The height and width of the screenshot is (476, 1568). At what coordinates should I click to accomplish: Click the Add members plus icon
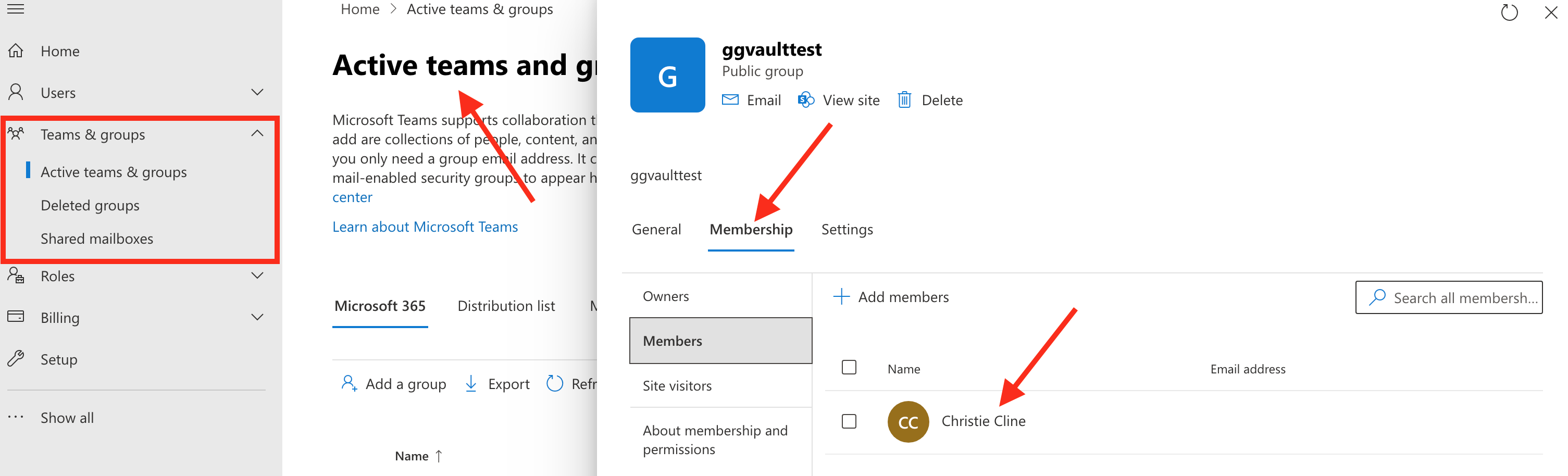tap(841, 296)
